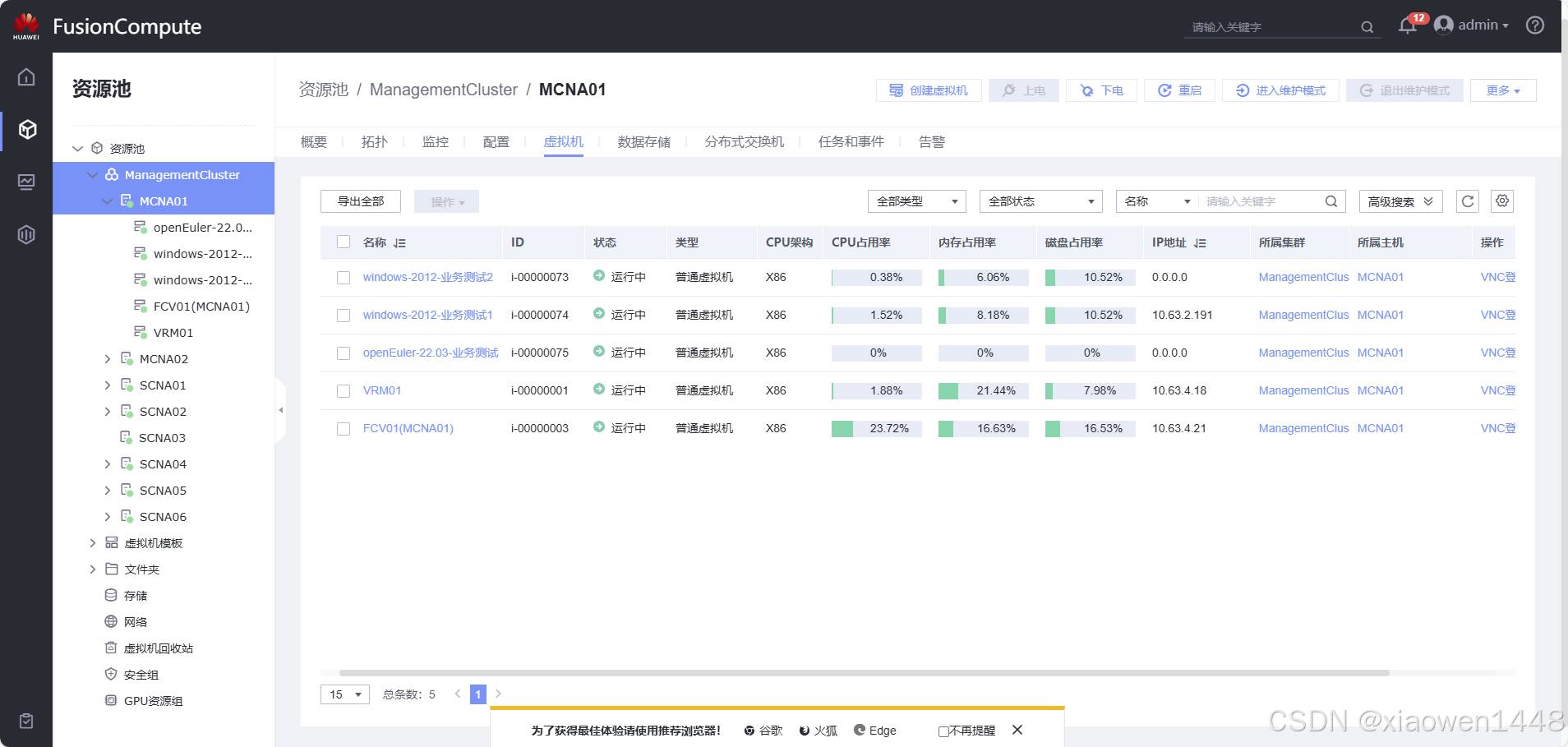The height and width of the screenshot is (747, 1568).
Task: Open the 全部类型 dropdown
Action: pos(916,201)
